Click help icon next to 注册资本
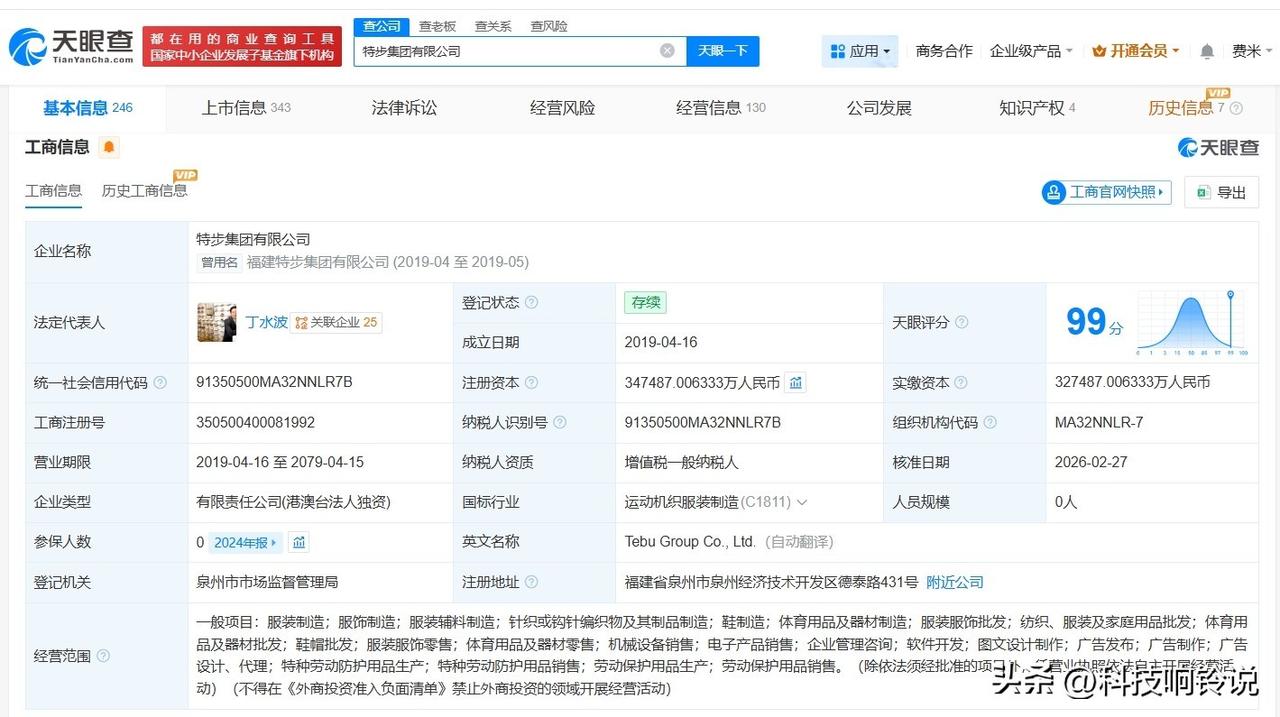Viewport: 1280px width, 717px height. (531, 382)
